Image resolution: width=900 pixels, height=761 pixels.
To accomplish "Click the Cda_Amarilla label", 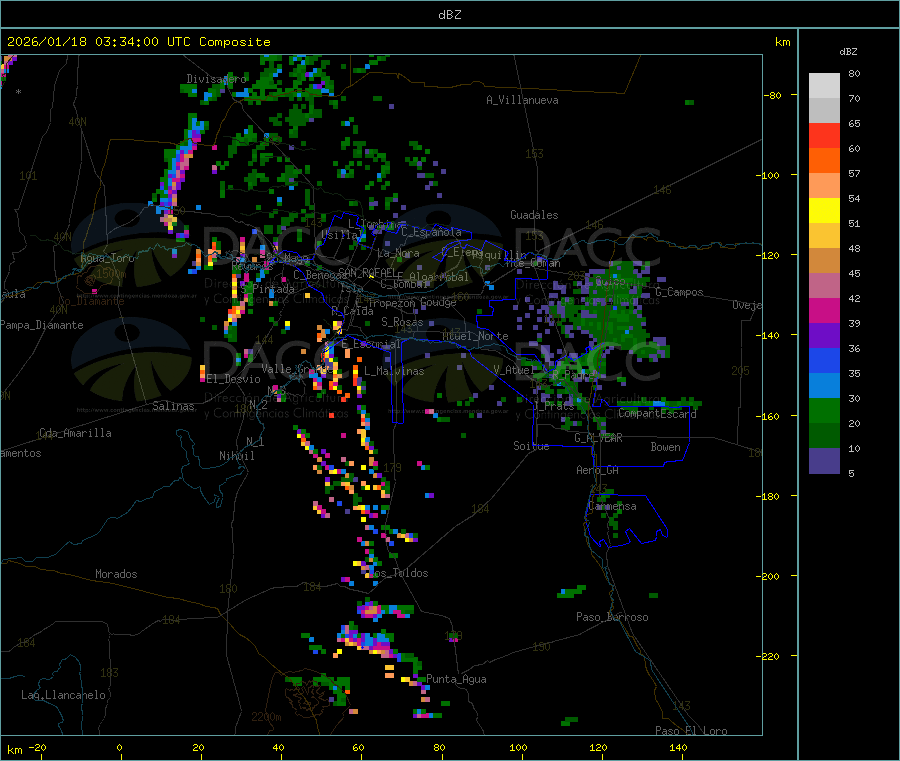I will pos(75,433).
